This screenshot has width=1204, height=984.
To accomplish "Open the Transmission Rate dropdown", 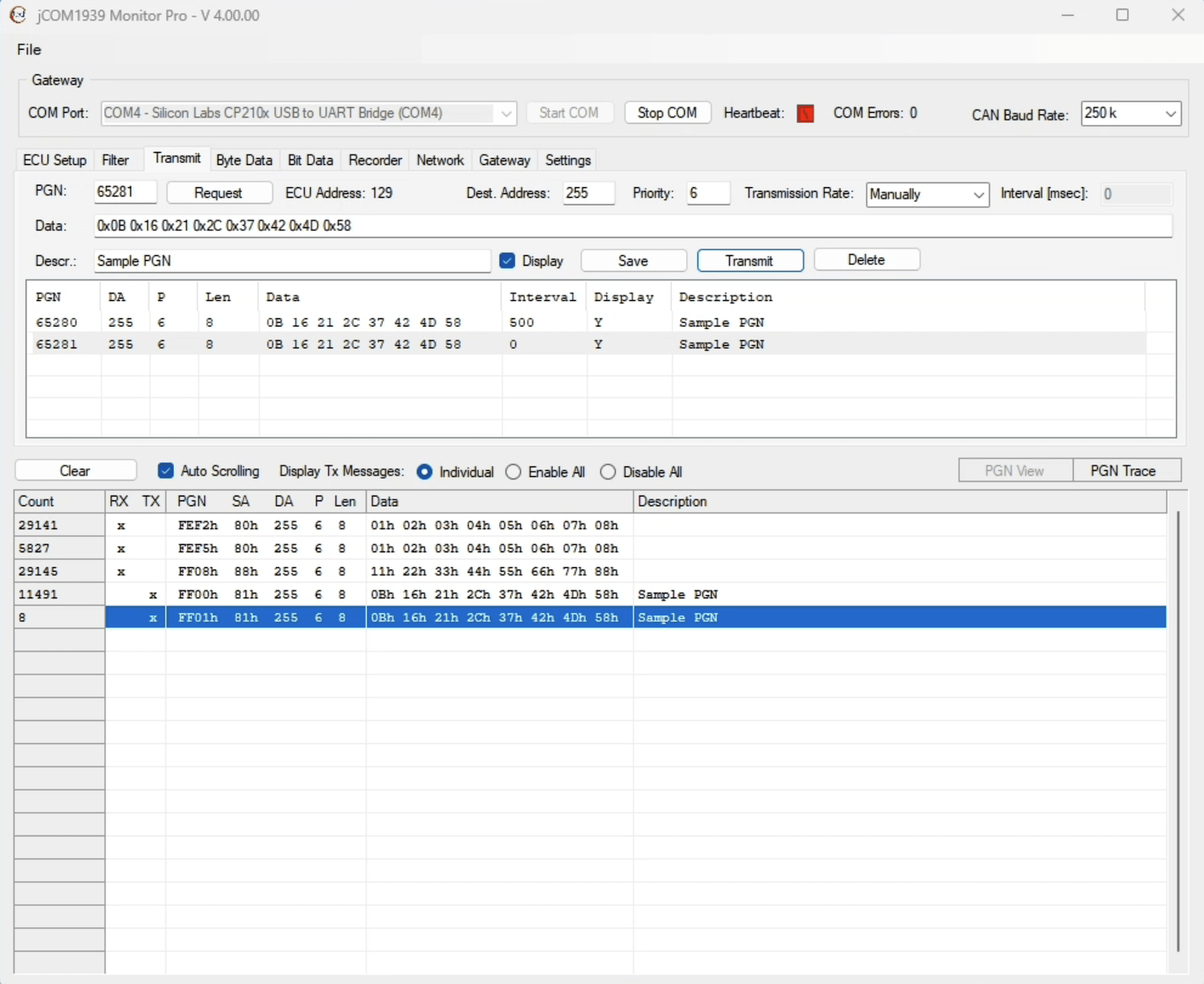I will tap(927, 194).
